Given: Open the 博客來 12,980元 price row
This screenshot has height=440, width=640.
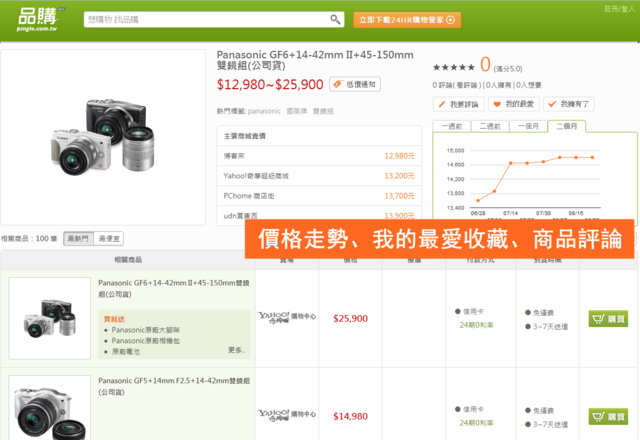Looking at the screenshot, I should coord(319,156).
